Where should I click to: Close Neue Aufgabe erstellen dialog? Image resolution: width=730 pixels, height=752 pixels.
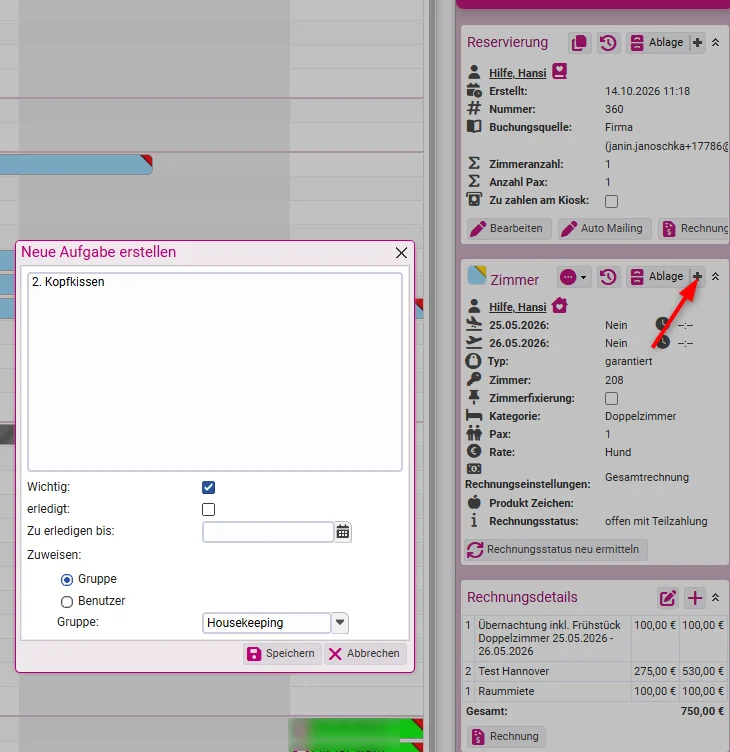pyautogui.click(x=401, y=253)
